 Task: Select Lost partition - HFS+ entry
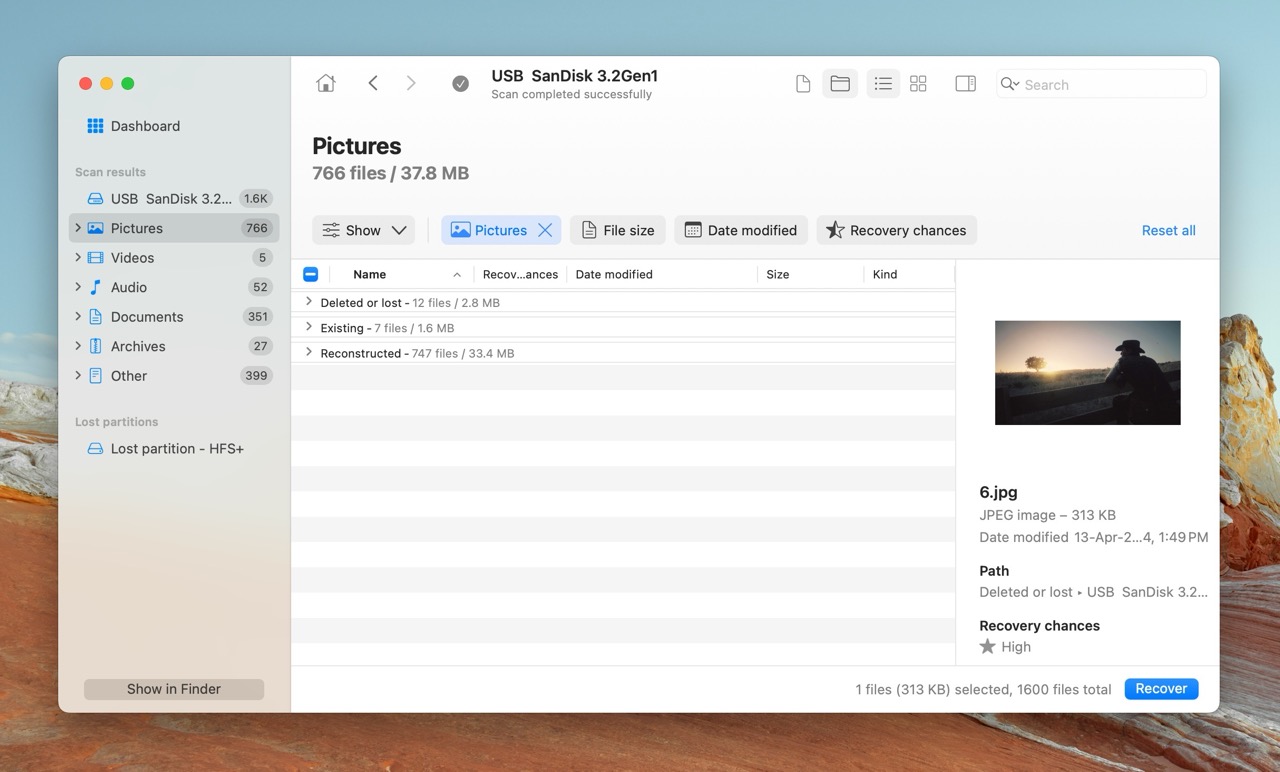click(x=177, y=449)
